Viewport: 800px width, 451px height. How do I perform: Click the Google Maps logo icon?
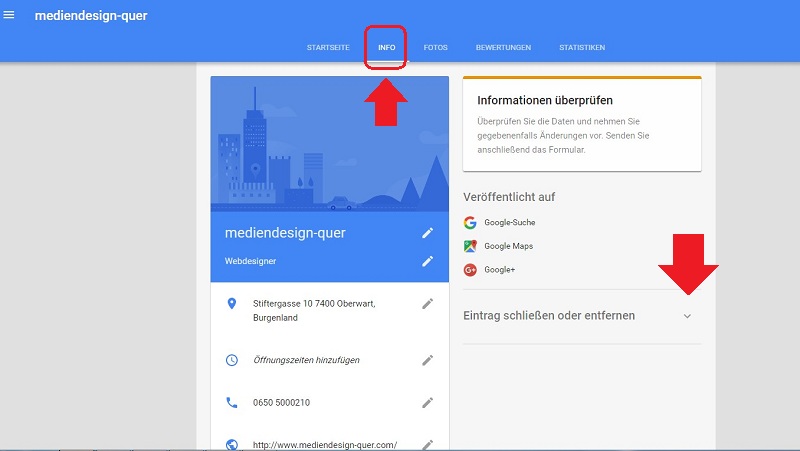(470, 246)
